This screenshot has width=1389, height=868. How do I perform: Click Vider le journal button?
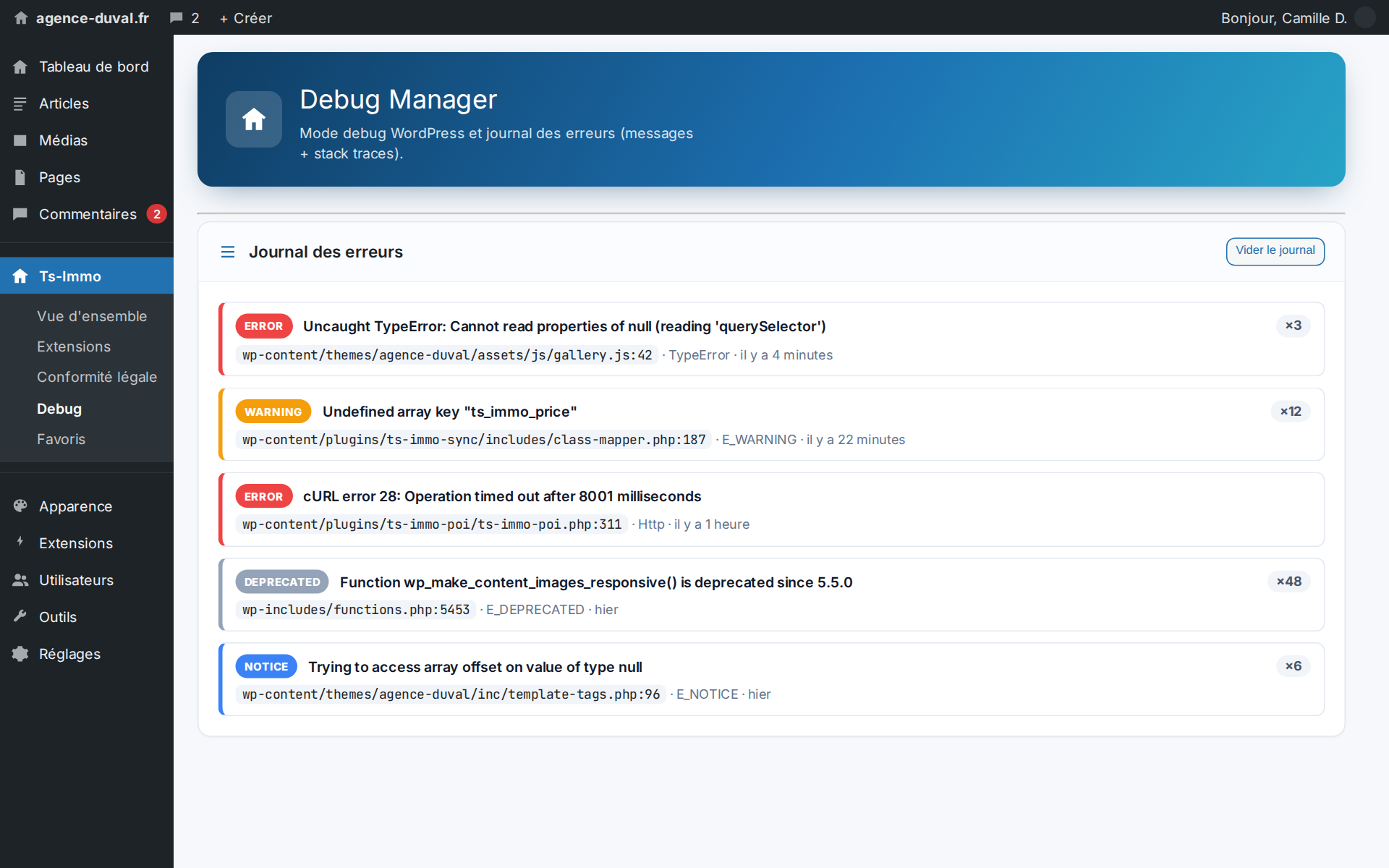pos(1275,251)
